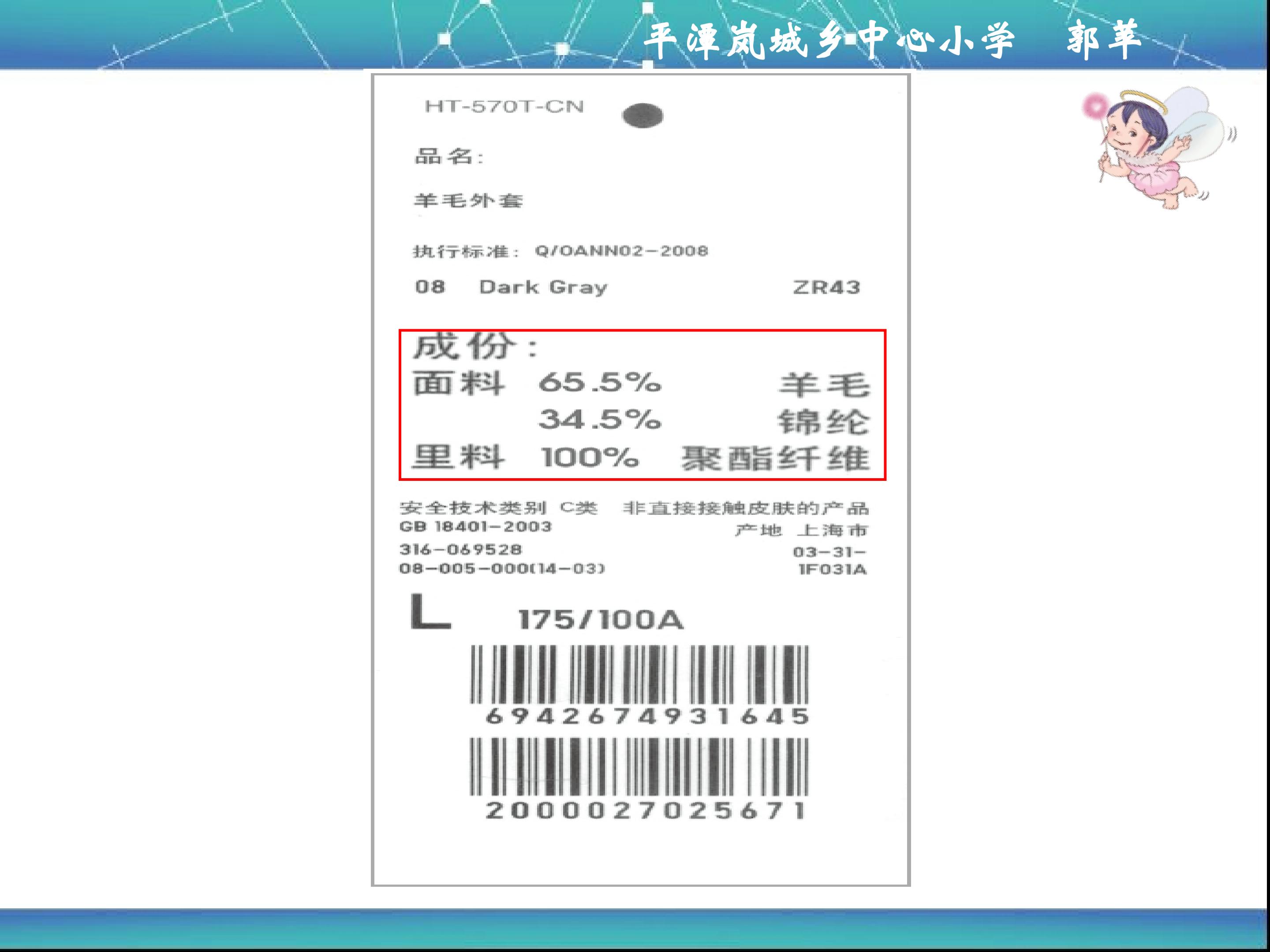Viewport: 1270px width, 952px height.
Task: Click the standard code Q/OANN02-2008
Action: (621, 251)
